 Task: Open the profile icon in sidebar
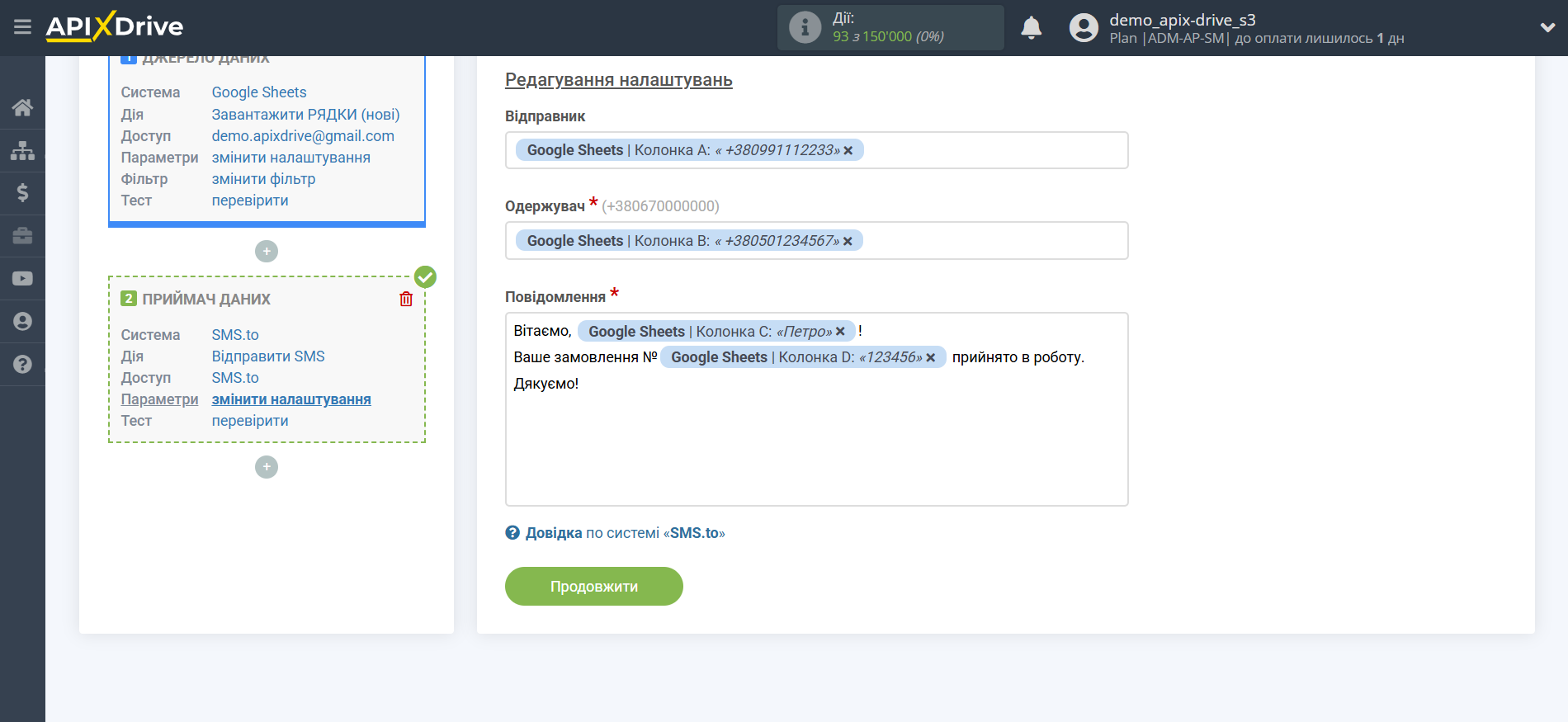pos(22,322)
